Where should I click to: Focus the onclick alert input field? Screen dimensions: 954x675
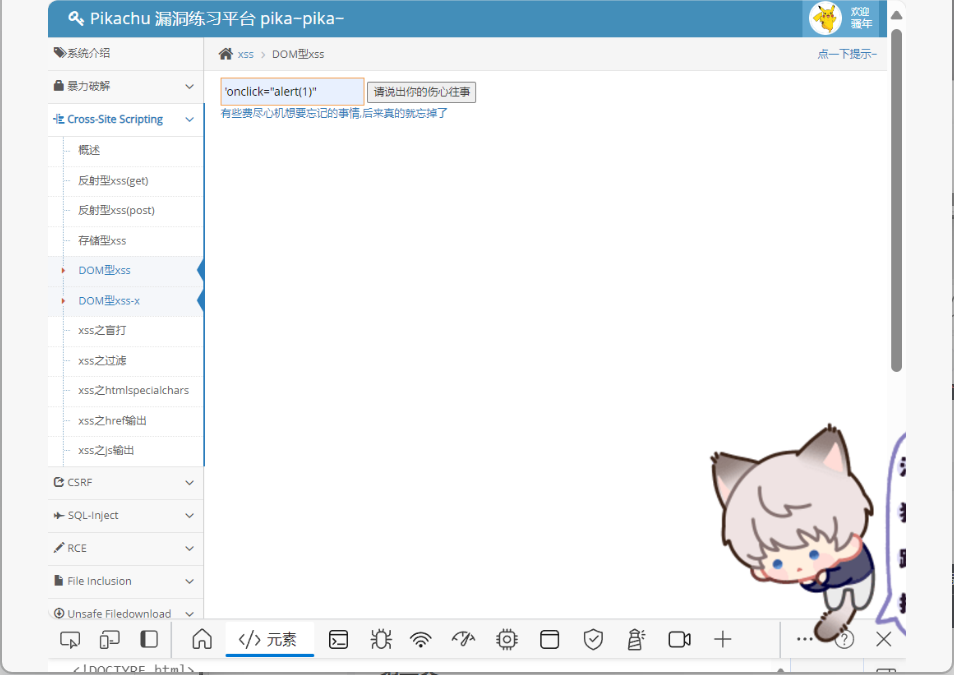293,92
